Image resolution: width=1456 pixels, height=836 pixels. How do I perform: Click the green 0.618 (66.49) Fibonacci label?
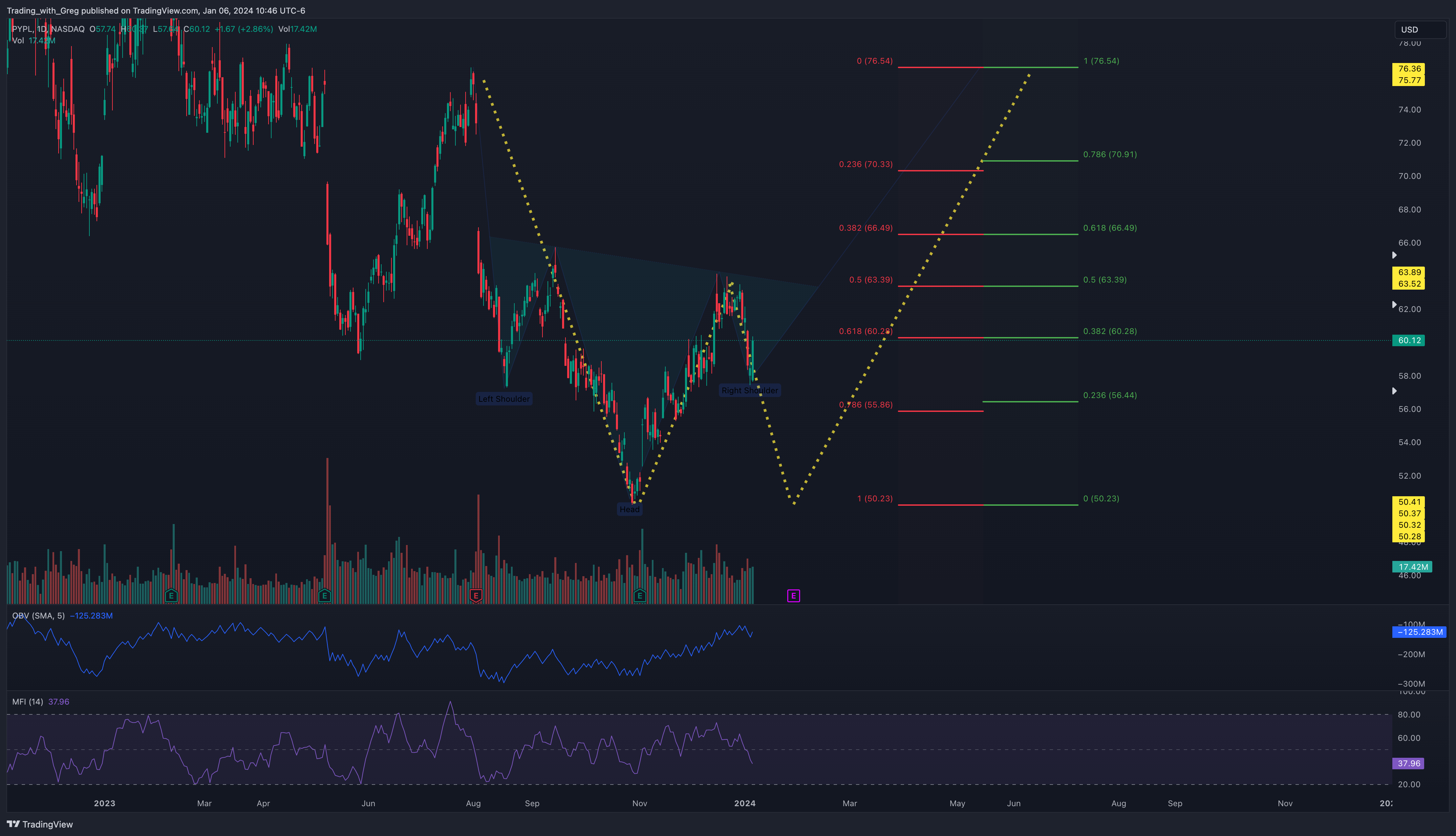point(1110,228)
